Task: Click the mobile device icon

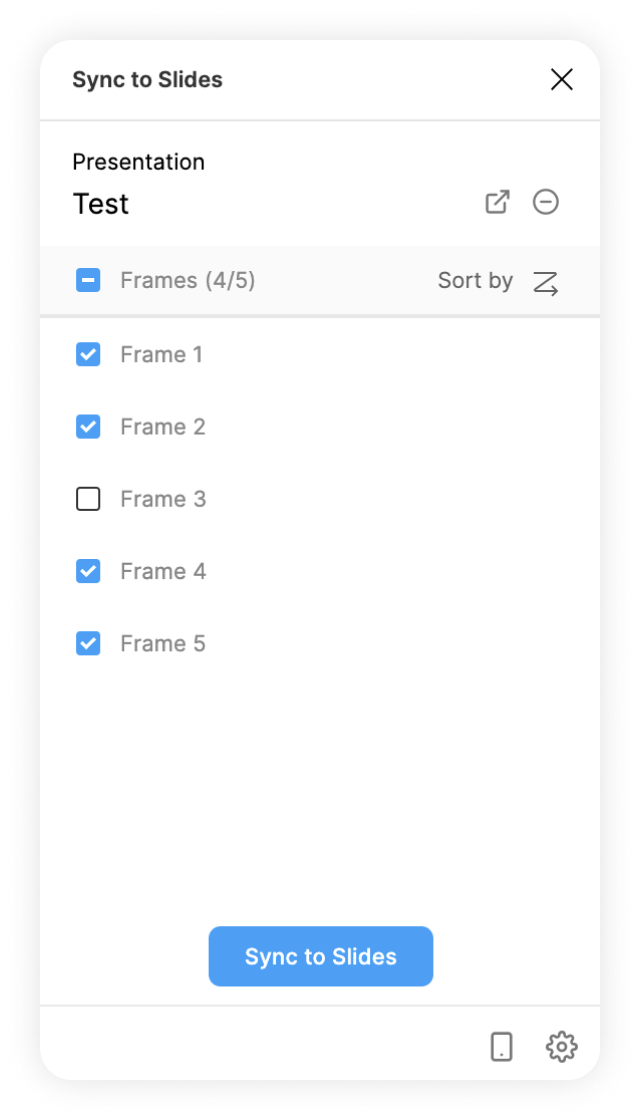Action: 502,1047
